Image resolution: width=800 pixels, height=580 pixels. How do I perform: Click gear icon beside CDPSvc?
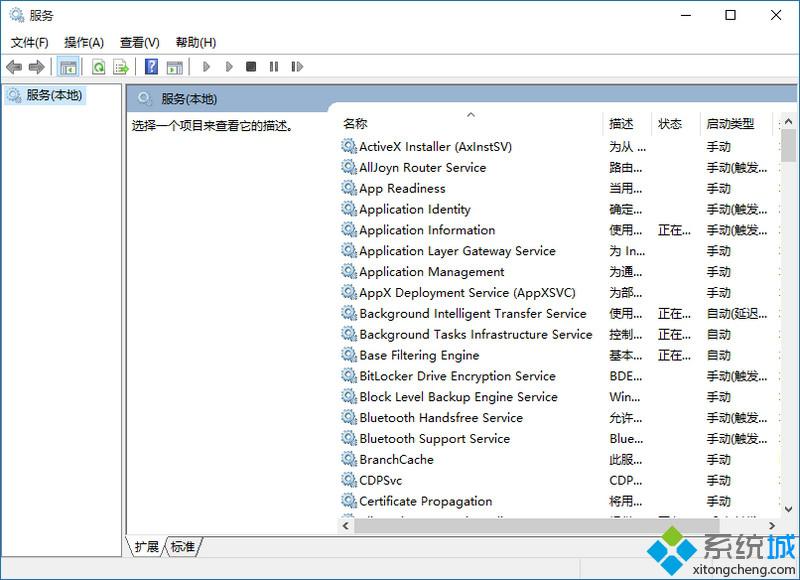point(349,480)
